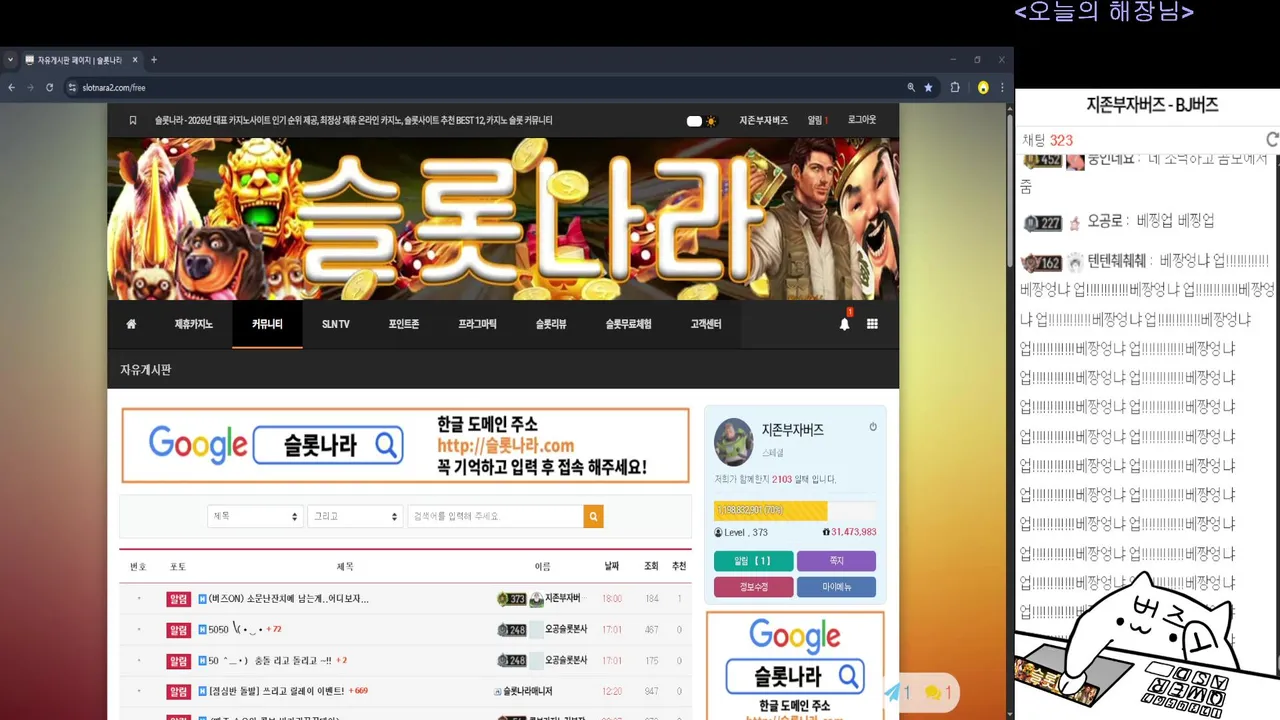Open the tab search dropdown arrow
This screenshot has height=720, width=1280.
point(10,60)
